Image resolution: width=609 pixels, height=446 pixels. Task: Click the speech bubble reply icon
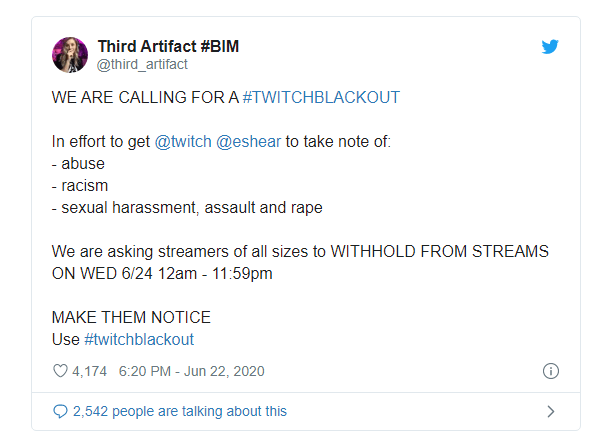tap(60, 411)
